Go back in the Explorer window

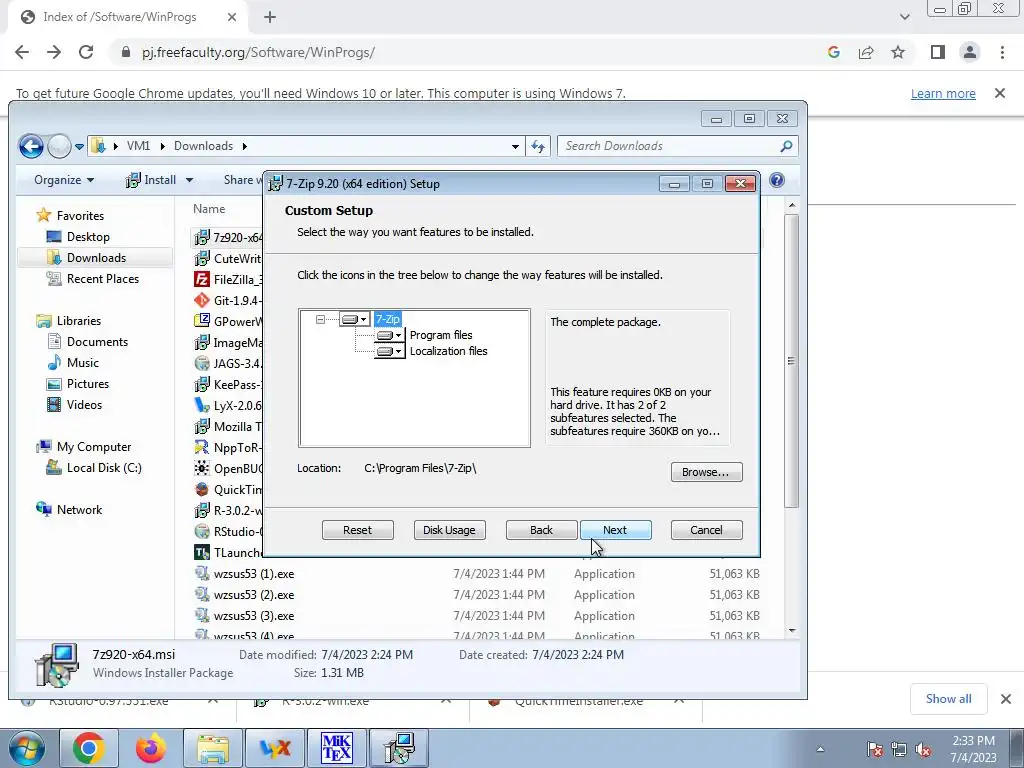[31, 146]
